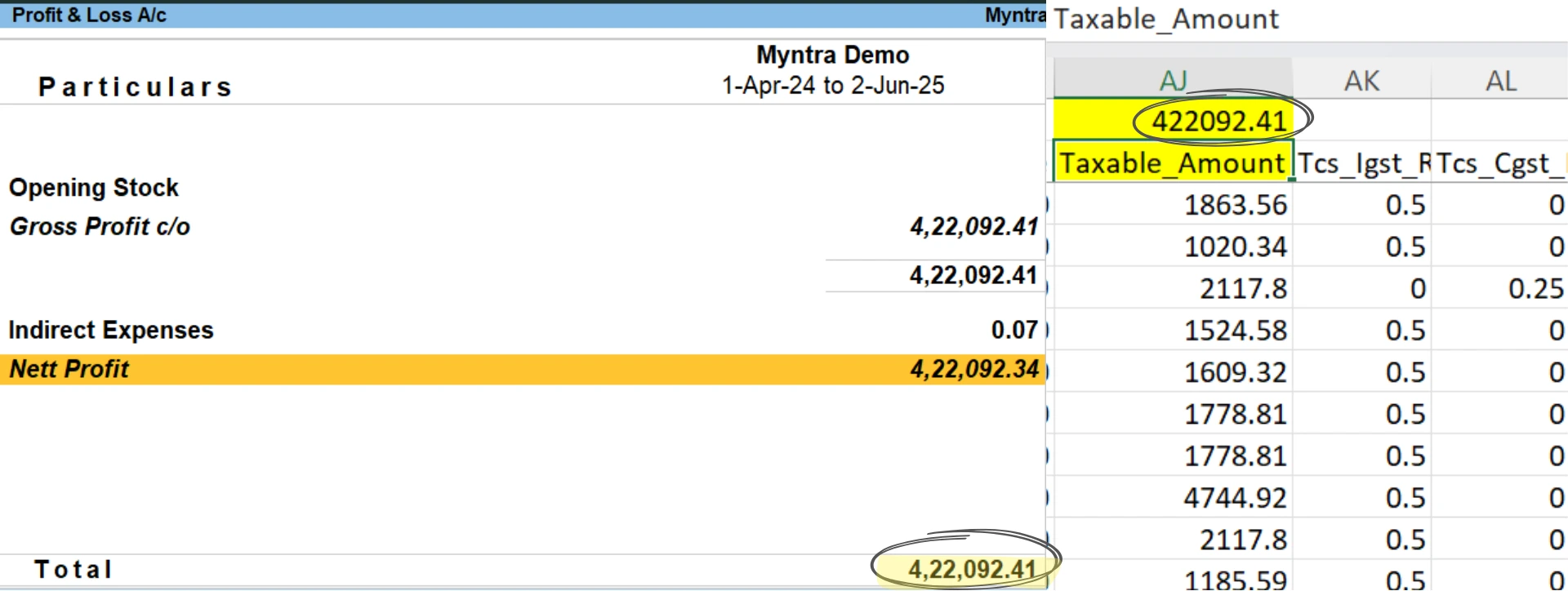
Task: Click the Tcs_Cgst_ column header cell
Action: [1499, 163]
